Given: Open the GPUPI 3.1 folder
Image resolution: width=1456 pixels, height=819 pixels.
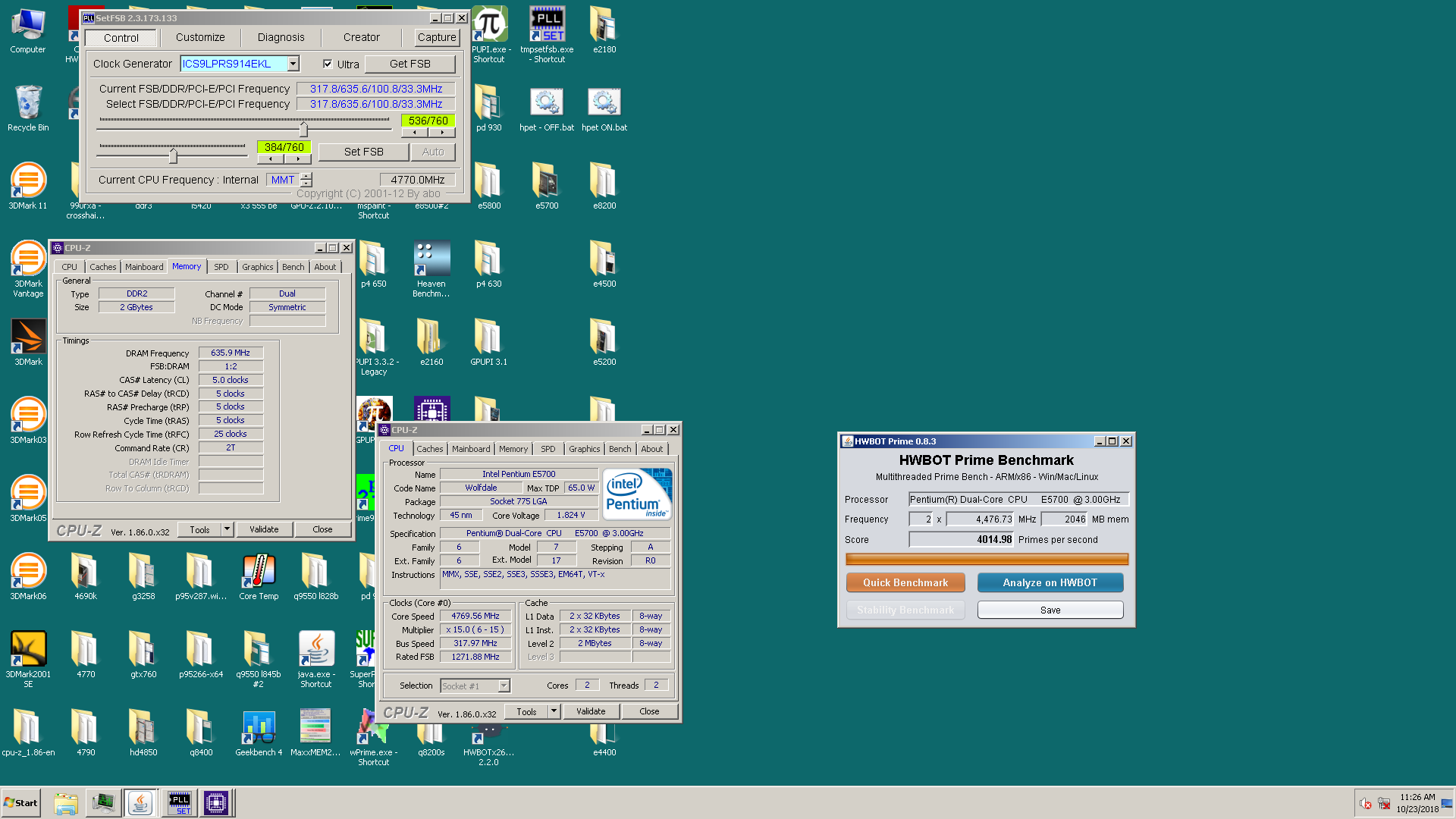Looking at the screenshot, I should click(489, 343).
